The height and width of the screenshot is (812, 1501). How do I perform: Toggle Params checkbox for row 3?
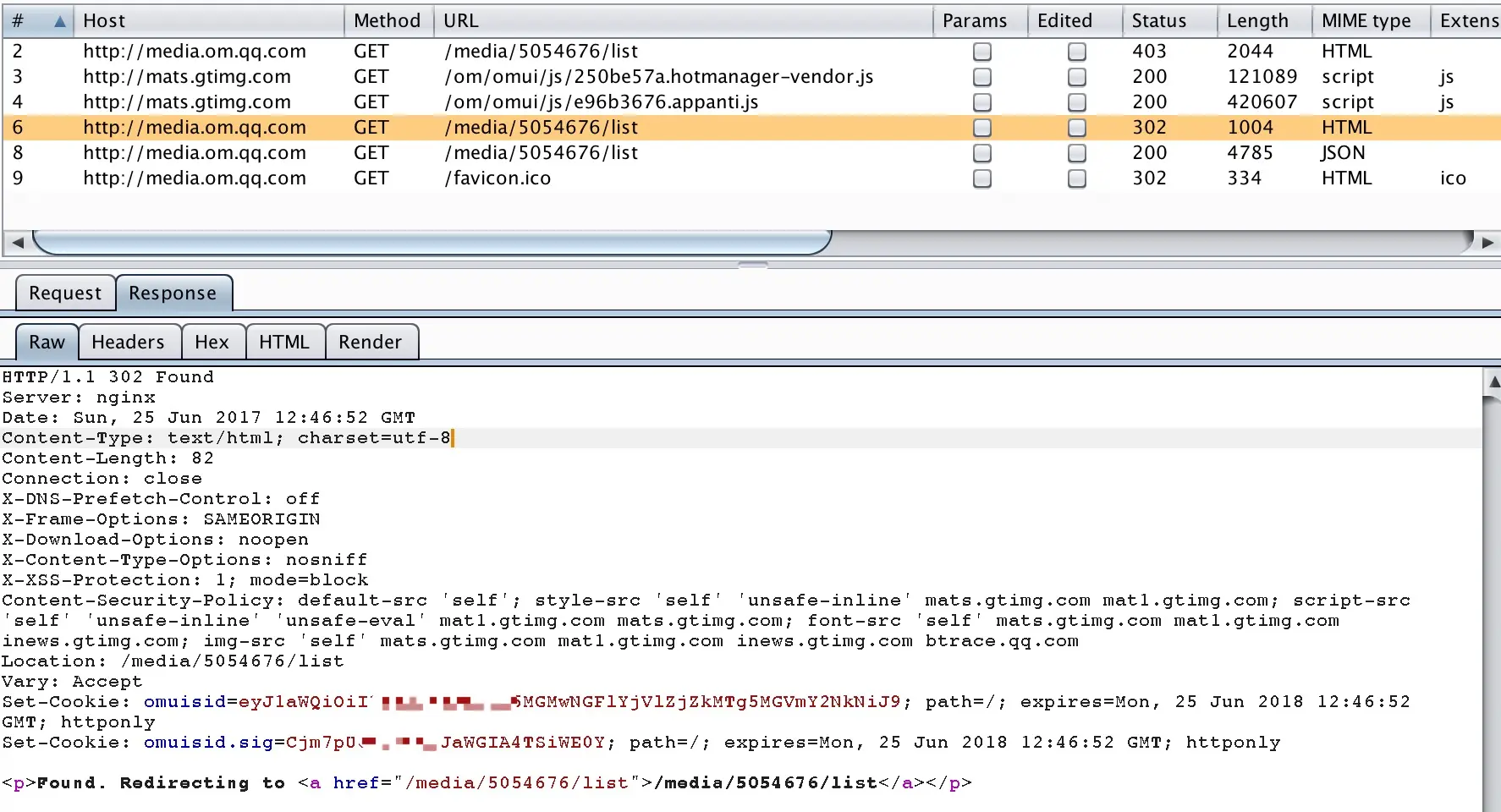(982, 77)
